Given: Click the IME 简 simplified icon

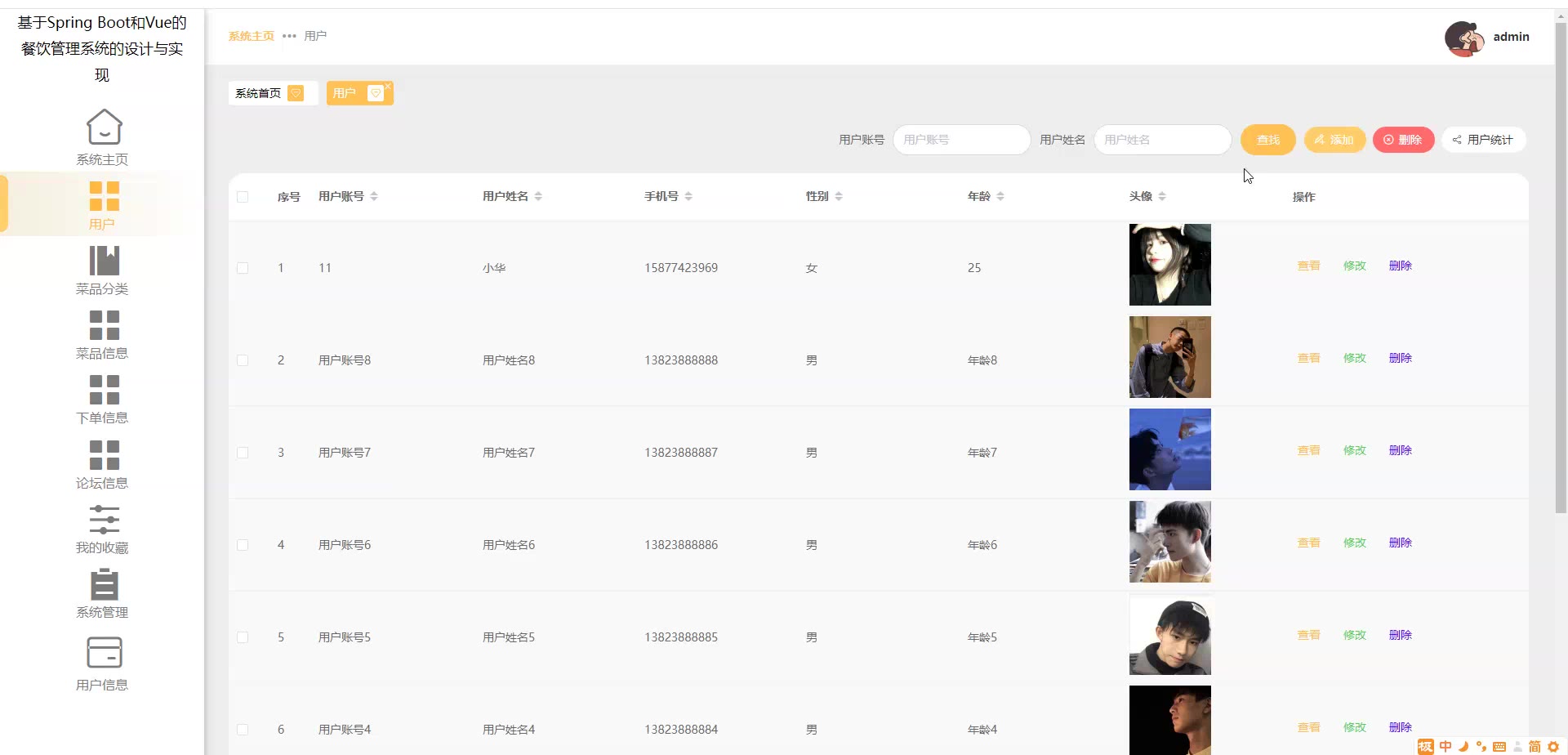Looking at the screenshot, I should (1535, 746).
